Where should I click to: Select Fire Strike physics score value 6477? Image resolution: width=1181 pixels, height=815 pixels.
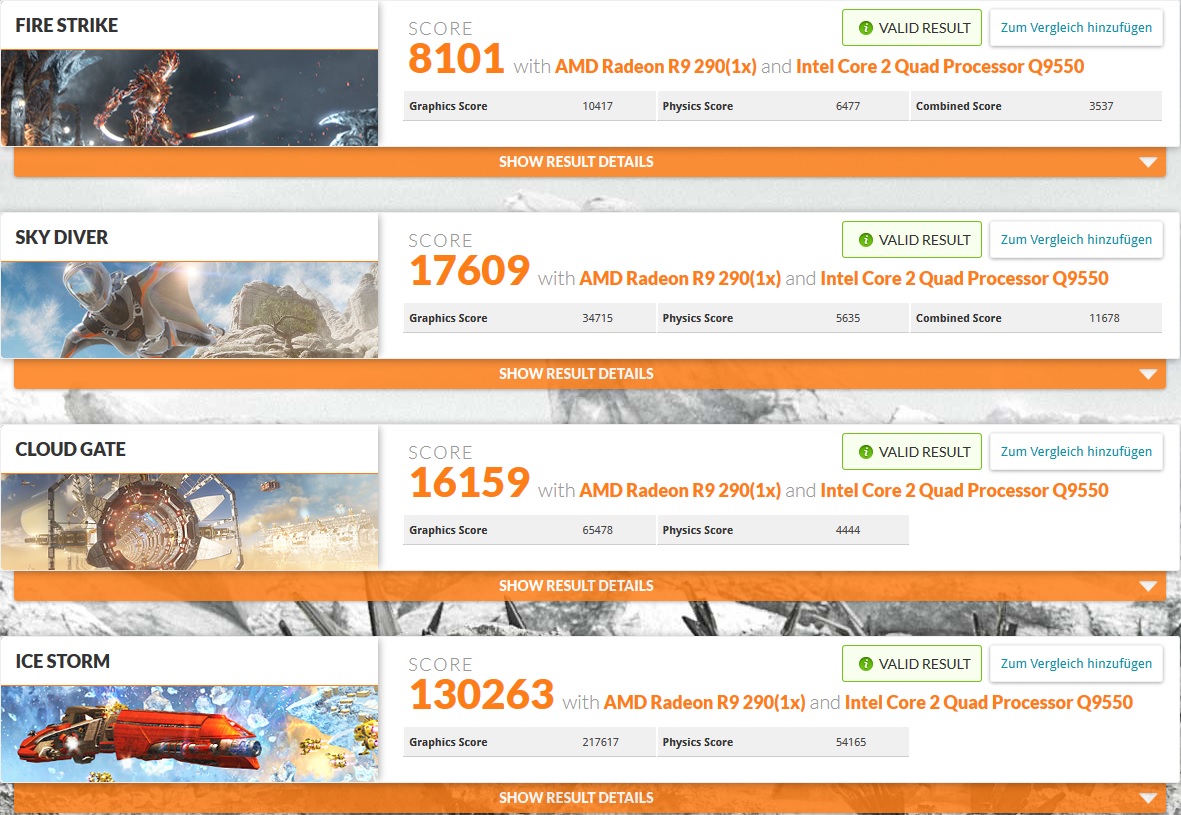[847, 106]
